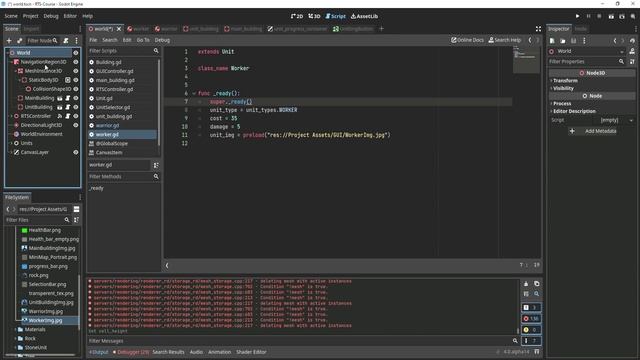Open the Editor menu
The image size is (640, 360).
pos(70,16)
